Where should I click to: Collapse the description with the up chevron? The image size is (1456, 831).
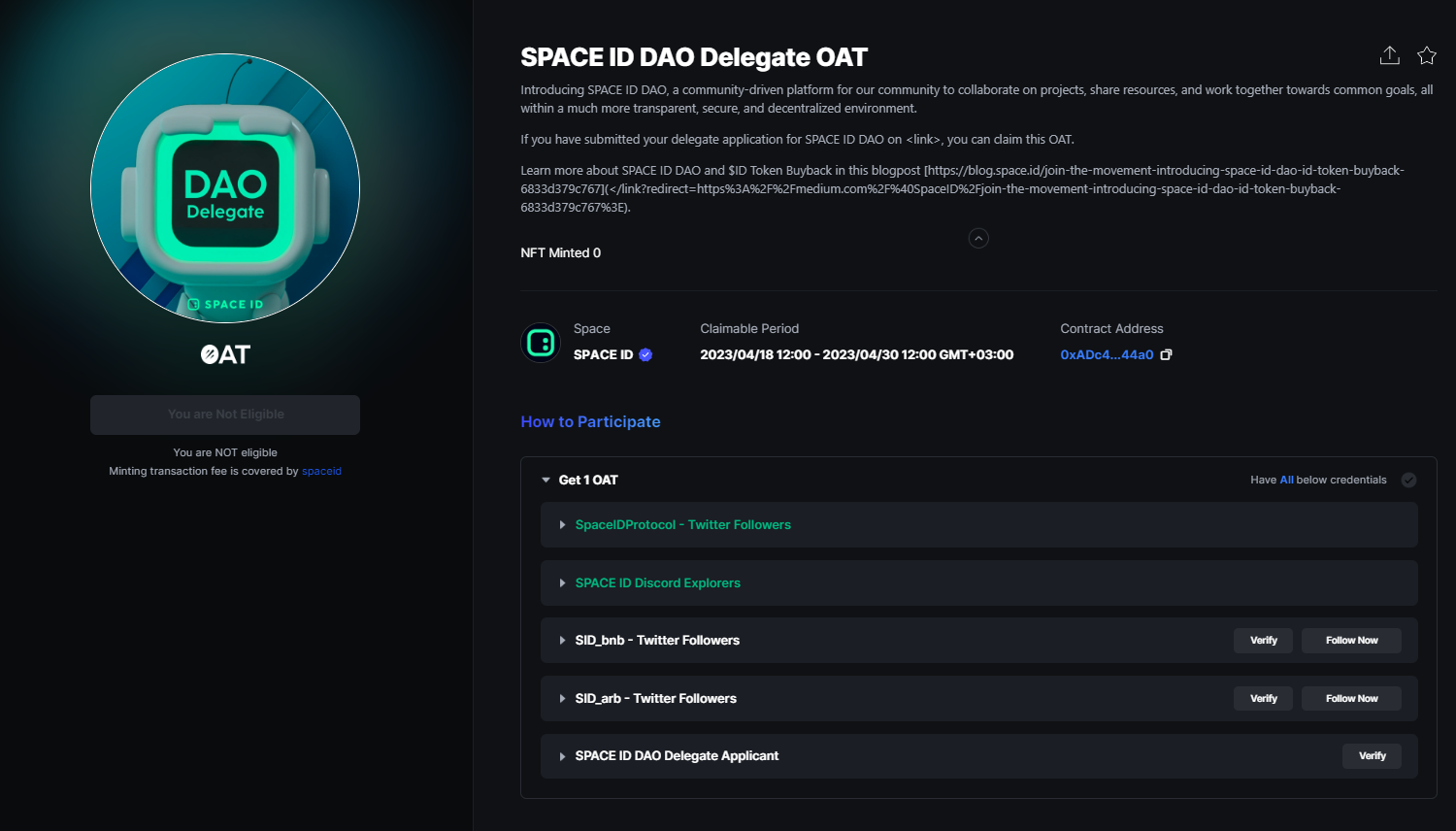pyautogui.click(x=978, y=238)
